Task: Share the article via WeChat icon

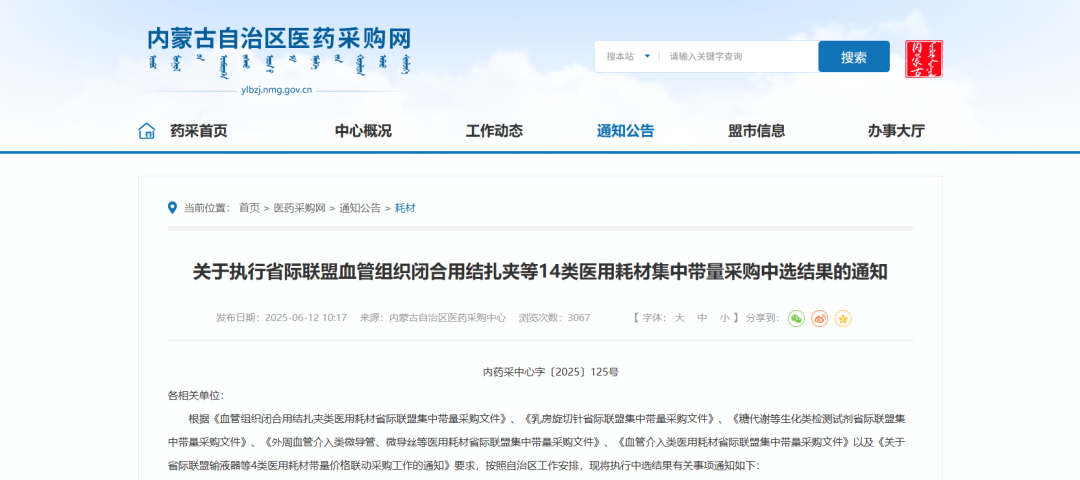Action: pos(796,318)
